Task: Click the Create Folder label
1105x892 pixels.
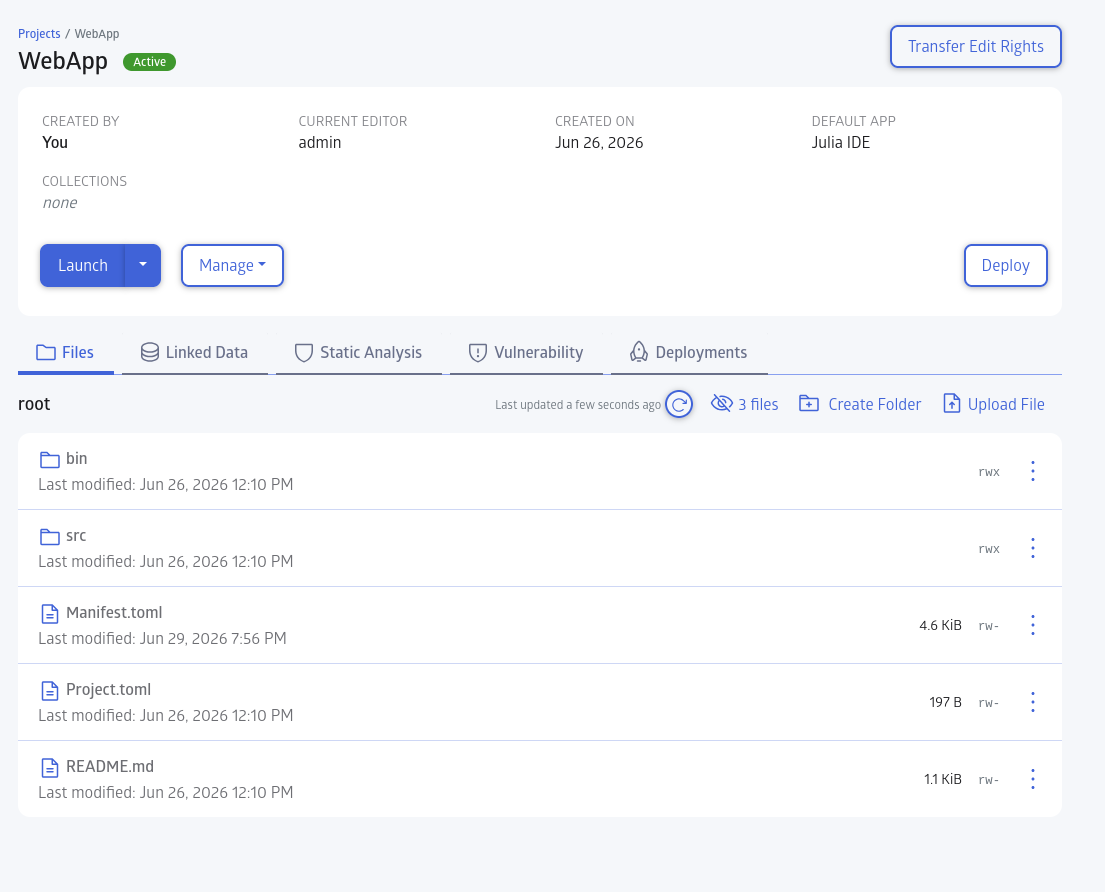Action: coord(875,404)
